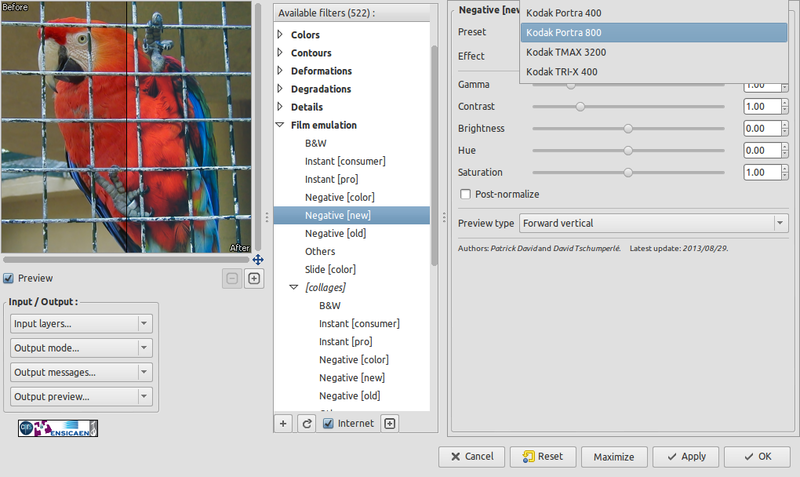
Task: Click the ENSICAEN logo
Action: point(57,428)
